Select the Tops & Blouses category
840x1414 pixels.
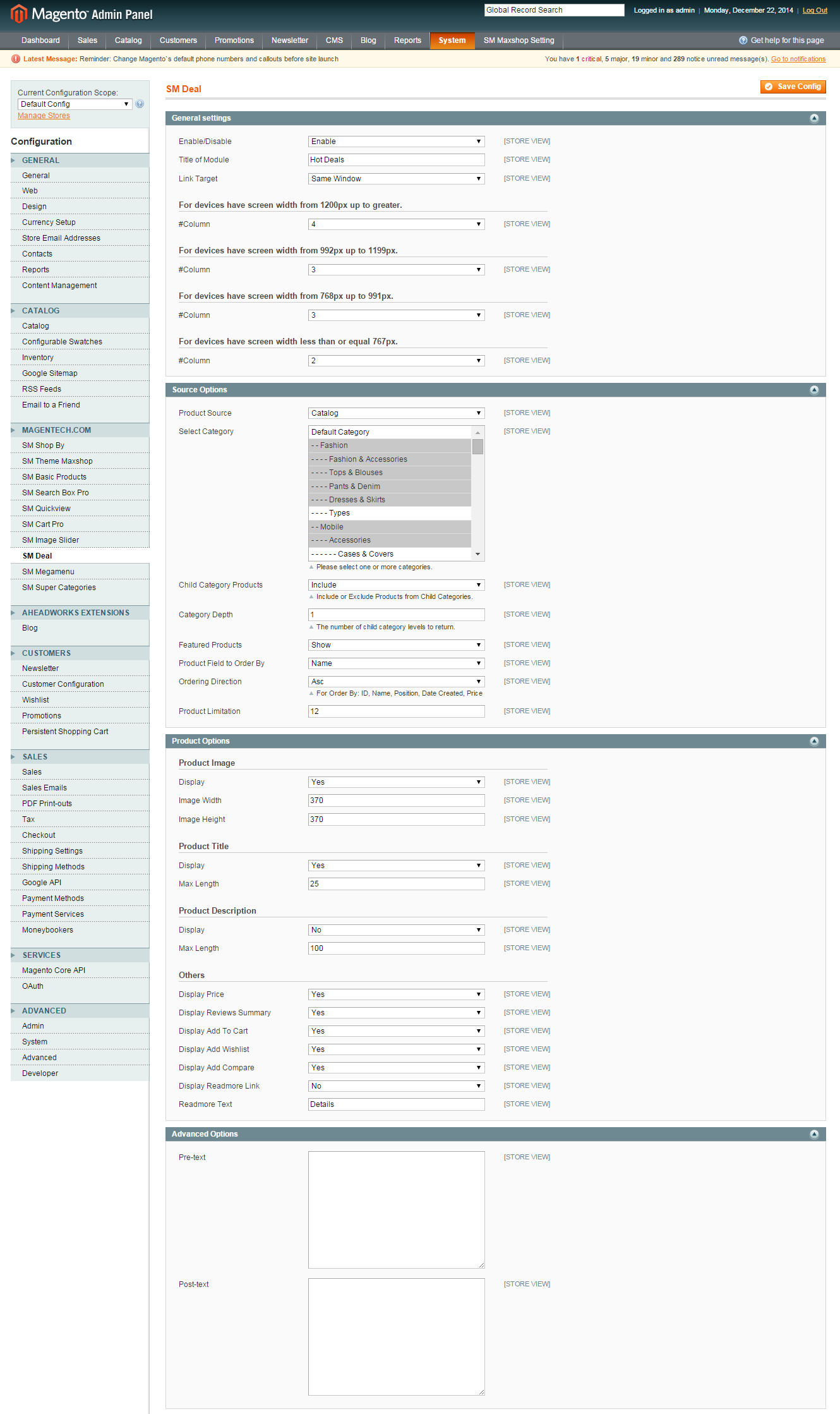coord(390,473)
